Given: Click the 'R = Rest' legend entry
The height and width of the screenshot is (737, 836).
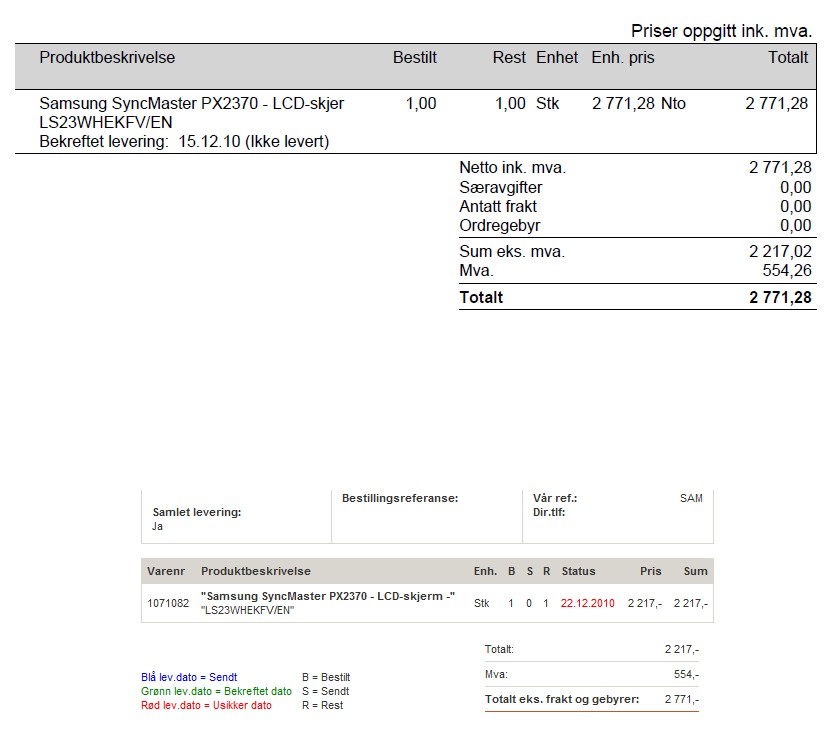Looking at the screenshot, I should click(x=323, y=705).
